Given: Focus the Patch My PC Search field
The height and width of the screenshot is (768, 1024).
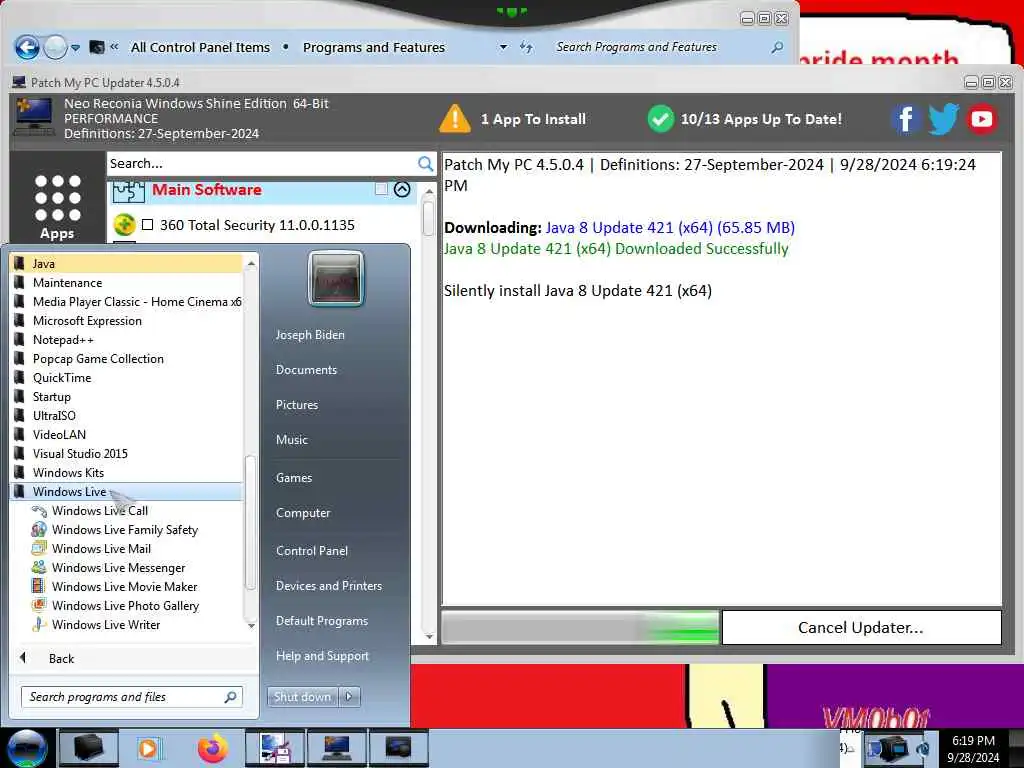Looking at the screenshot, I should (261, 164).
